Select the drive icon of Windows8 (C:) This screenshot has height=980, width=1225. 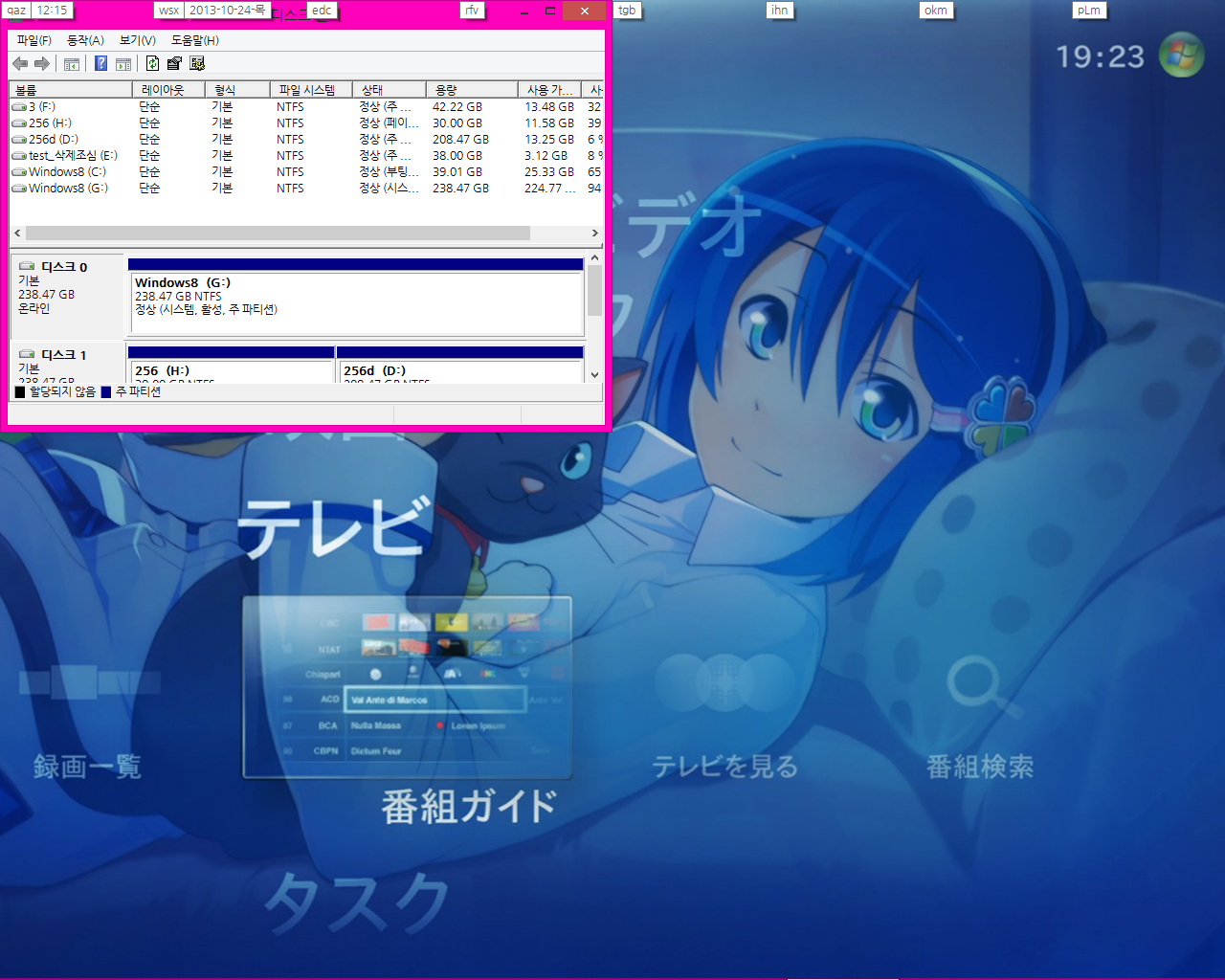19,172
